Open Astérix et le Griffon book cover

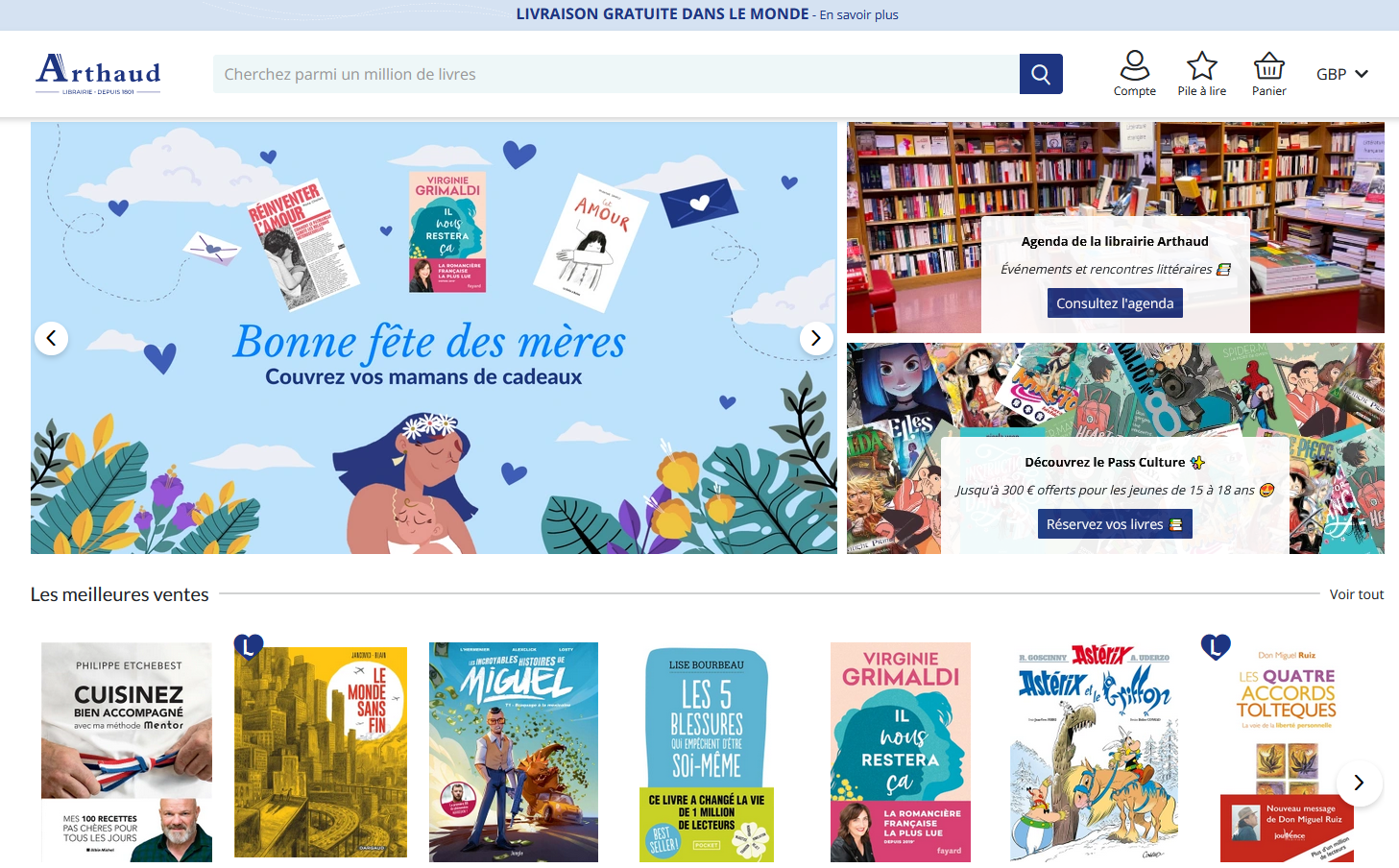1094,752
